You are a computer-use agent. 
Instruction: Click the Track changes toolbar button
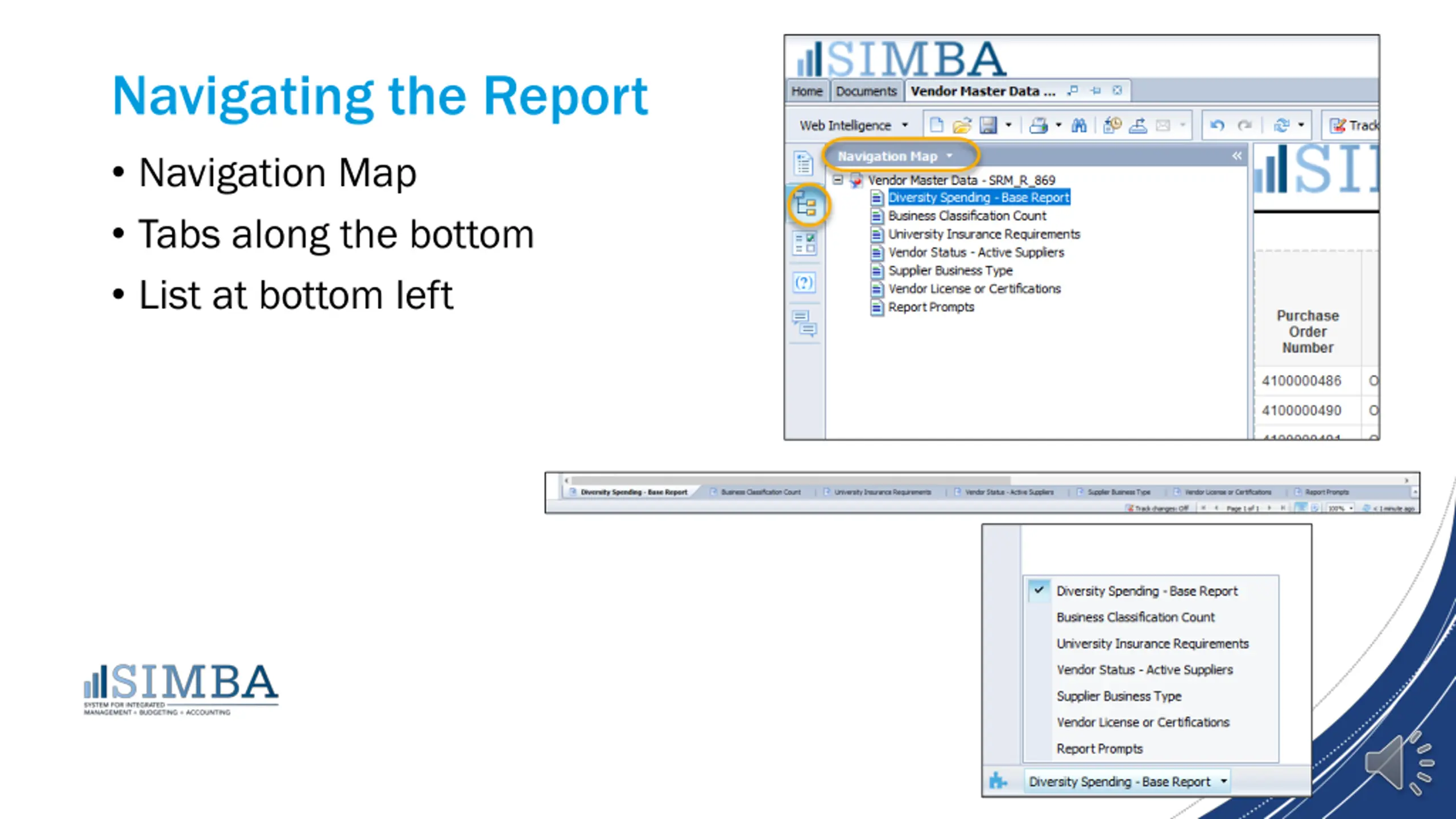pos(1353,125)
